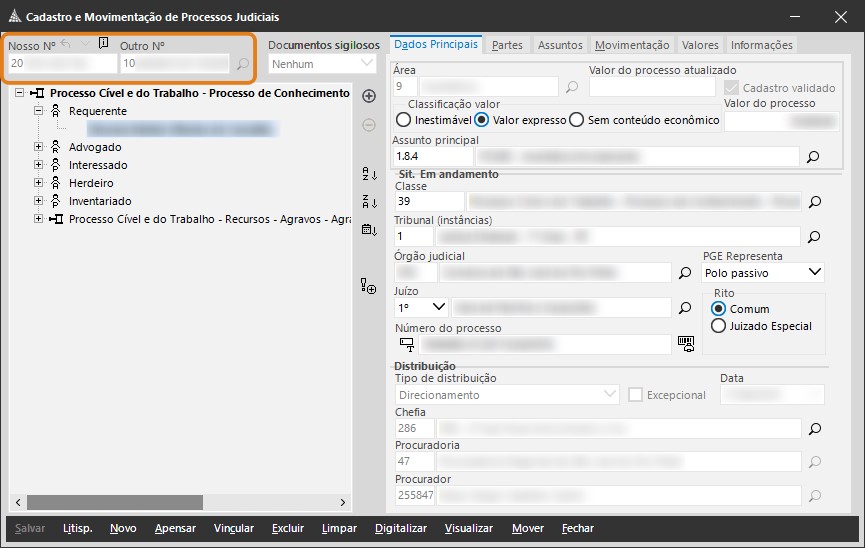Click the sort by date calendar icon
The image size is (865, 548).
(x=368, y=230)
